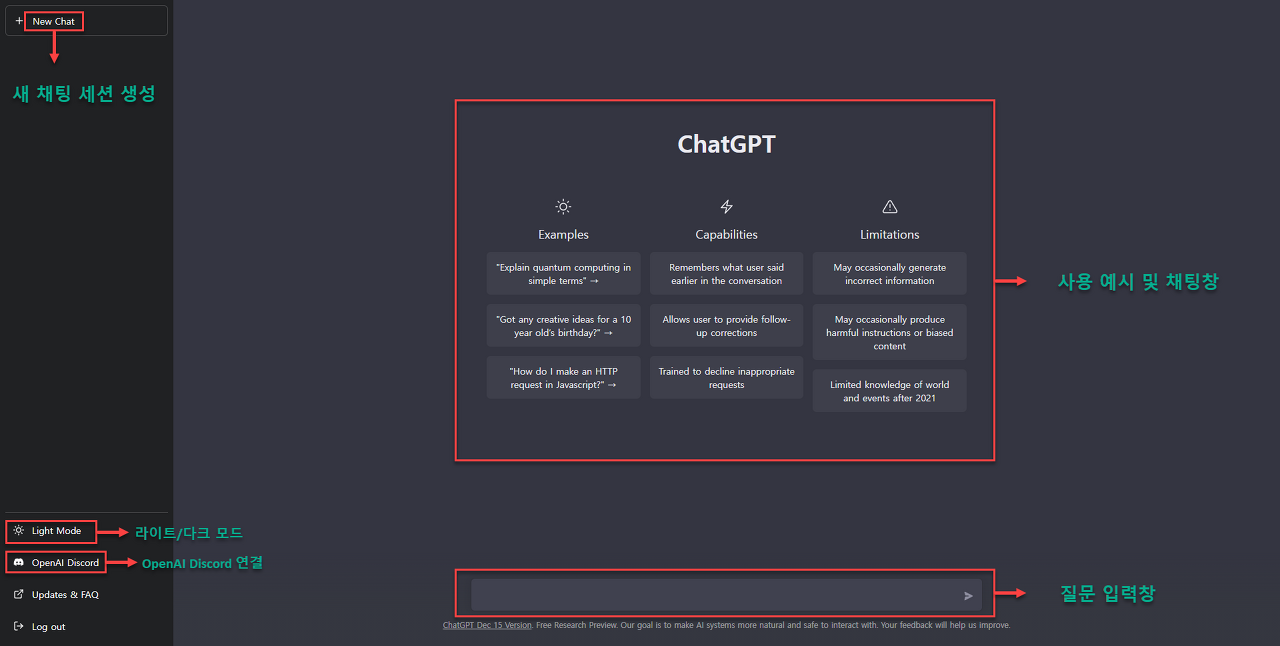Click the warning triangle icon above Limitations

coord(890,207)
